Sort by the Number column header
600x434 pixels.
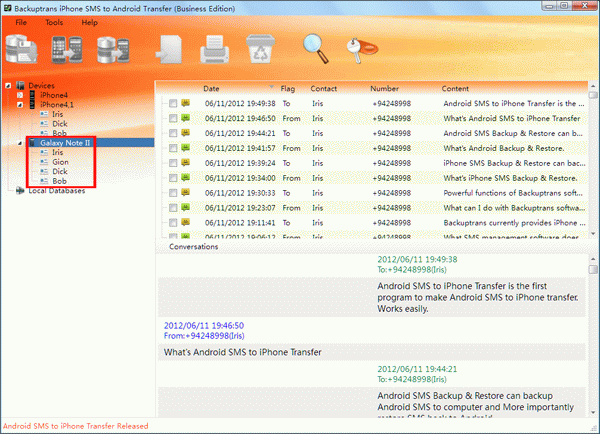pos(384,88)
